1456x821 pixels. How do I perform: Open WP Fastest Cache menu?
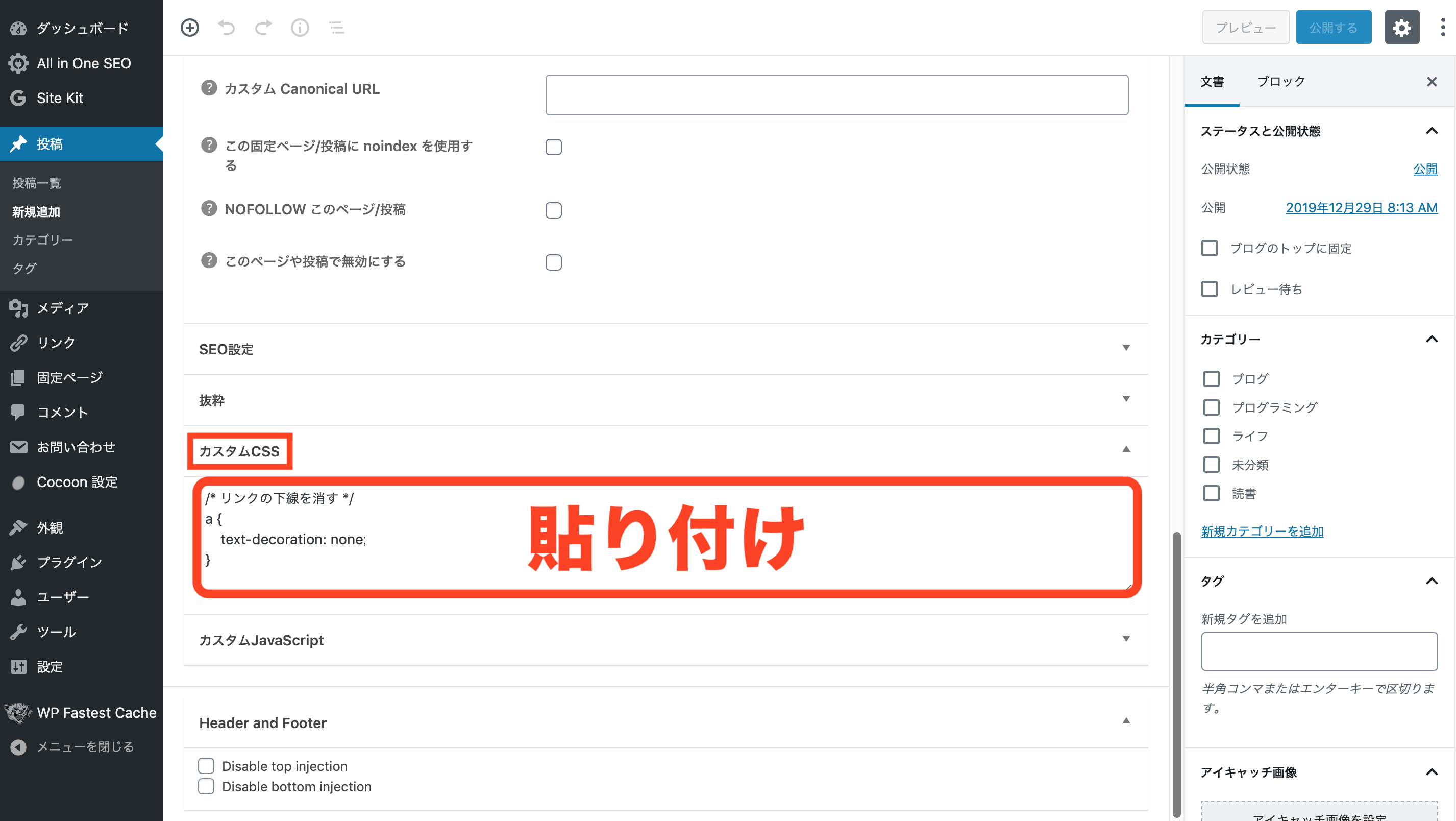81,712
